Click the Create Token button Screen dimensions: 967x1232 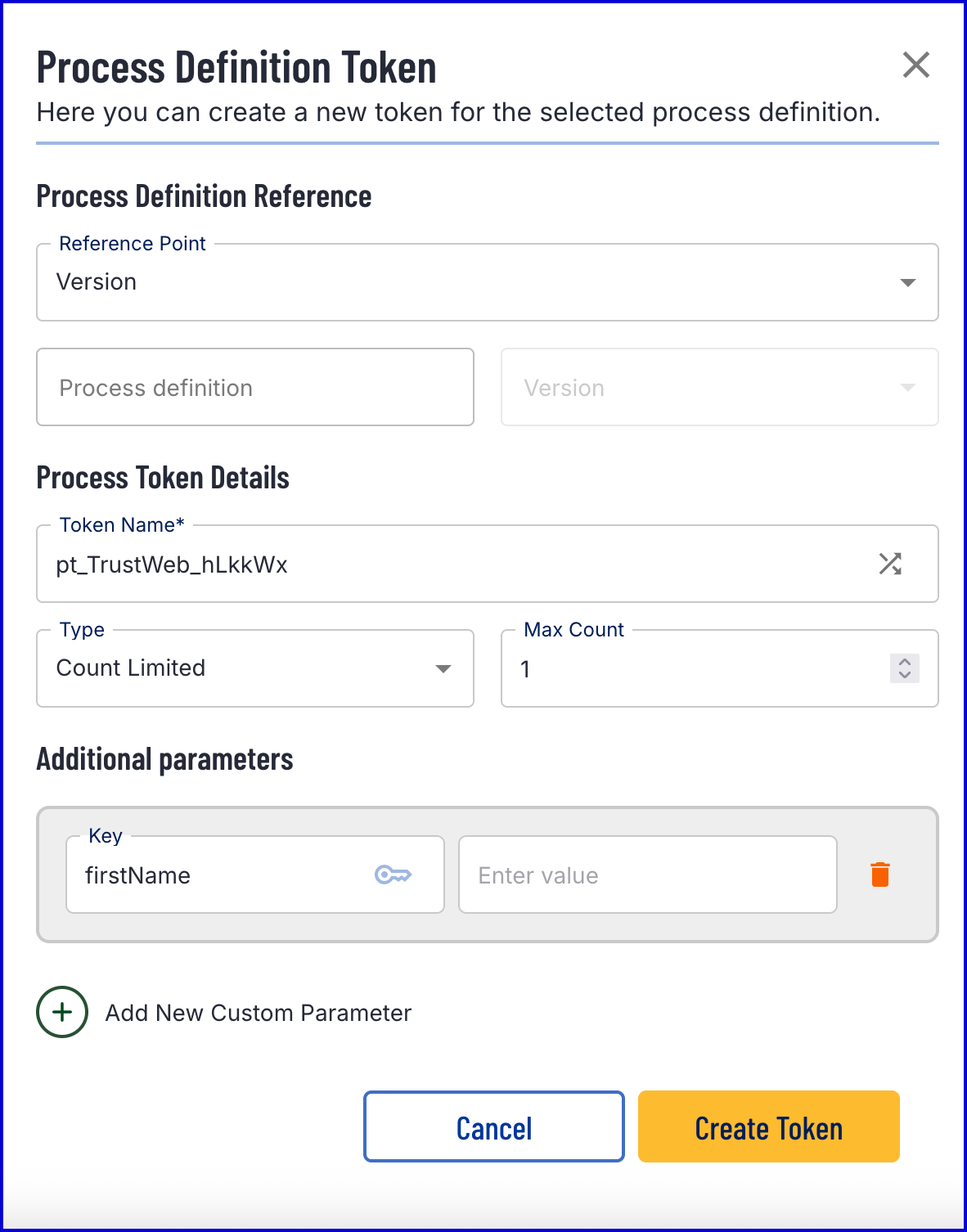click(x=769, y=1126)
